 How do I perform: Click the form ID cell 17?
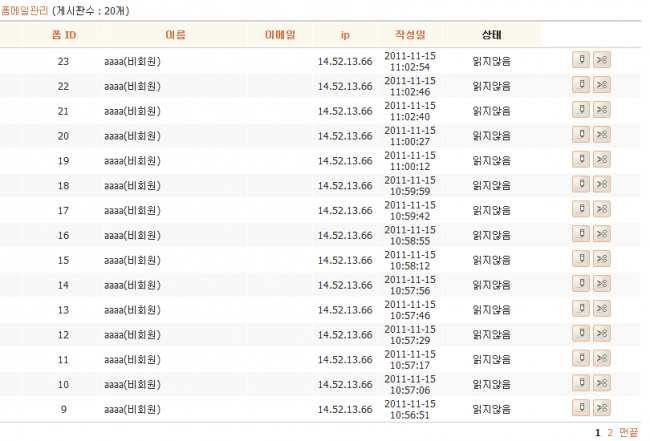tap(63, 211)
